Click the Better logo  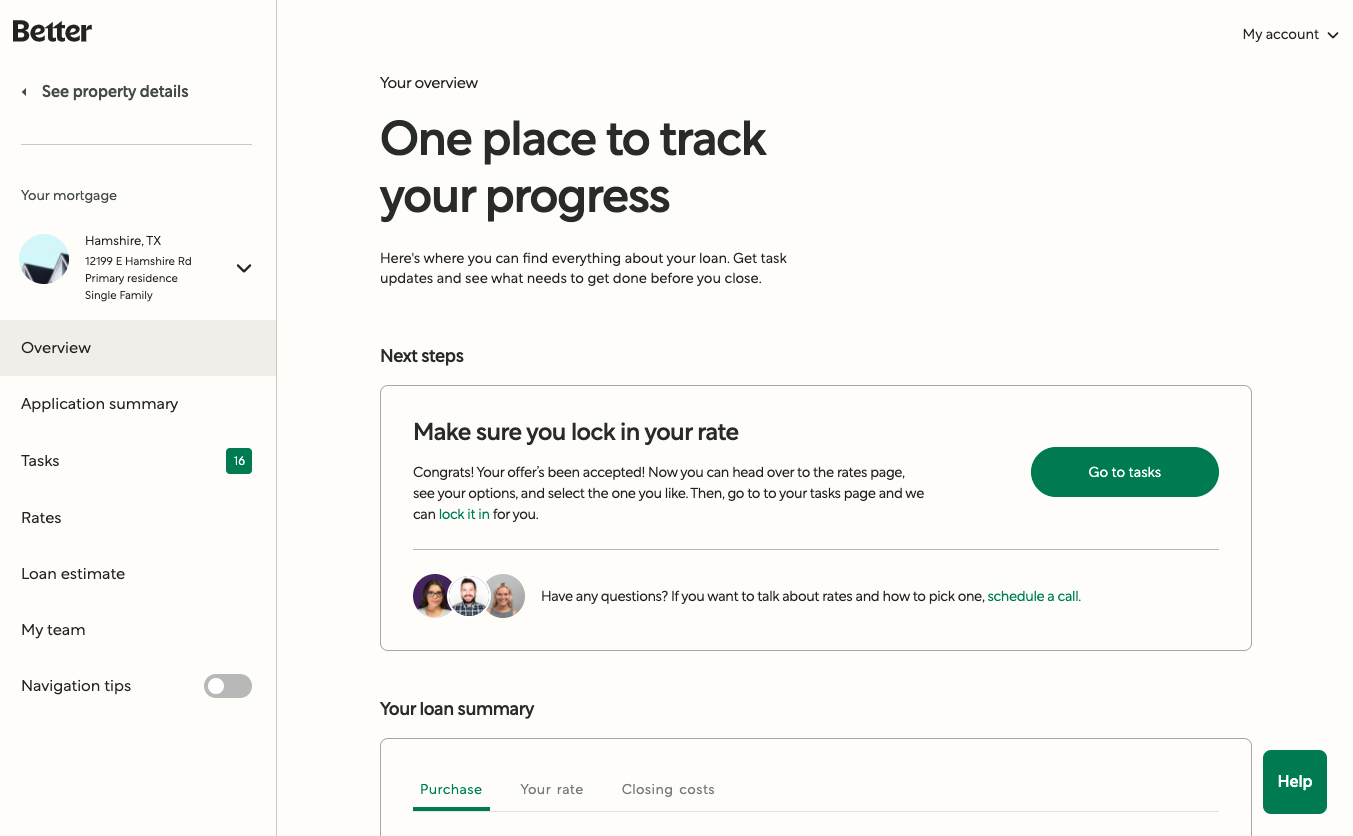pos(52,31)
